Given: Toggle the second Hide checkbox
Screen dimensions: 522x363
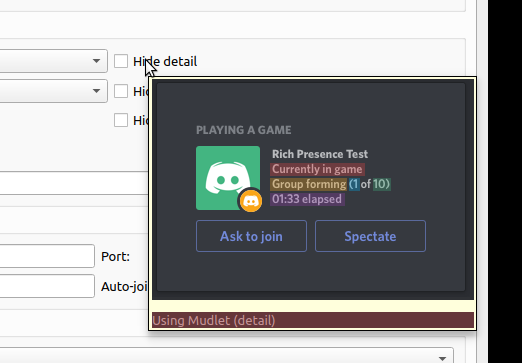Looking at the screenshot, I should [121, 91].
